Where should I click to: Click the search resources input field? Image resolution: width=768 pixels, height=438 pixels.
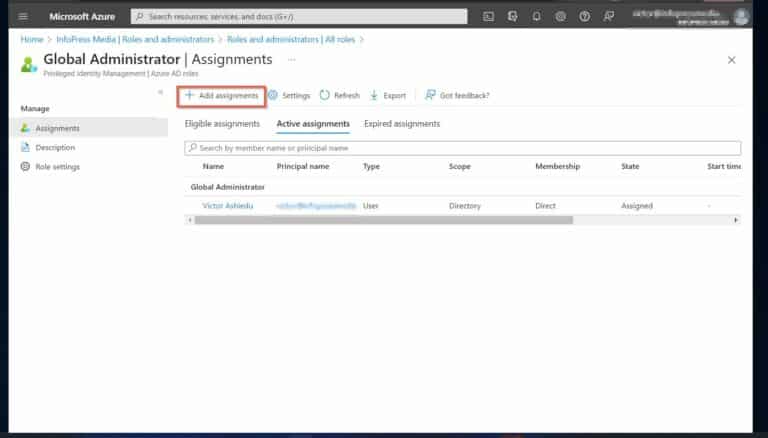click(x=299, y=17)
